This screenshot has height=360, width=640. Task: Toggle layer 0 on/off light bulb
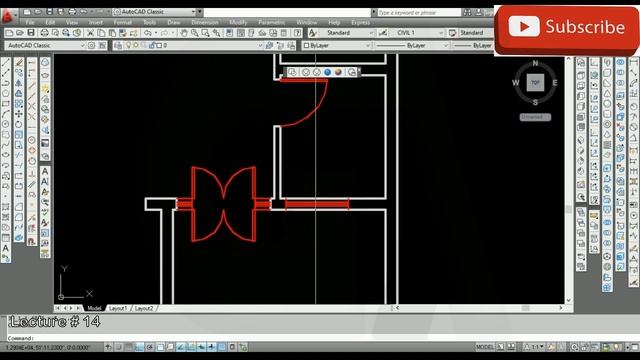(x=129, y=45)
